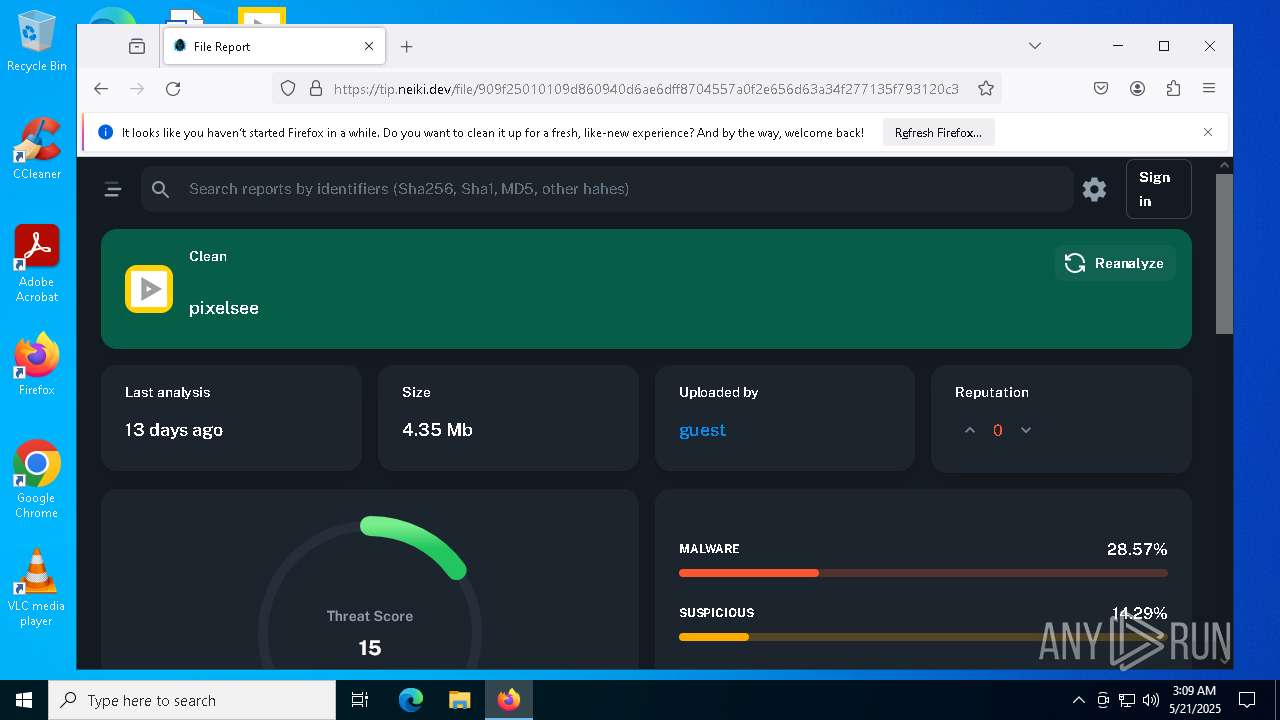Open the Recycle Bin desktop icon
The height and width of the screenshot is (720, 1280).
pos(37,41)
